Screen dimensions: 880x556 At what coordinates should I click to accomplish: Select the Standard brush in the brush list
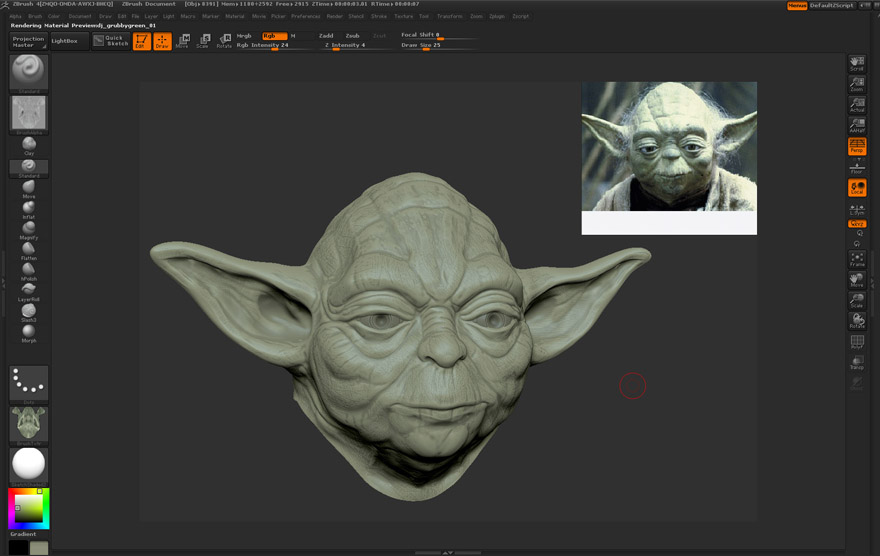29,168
